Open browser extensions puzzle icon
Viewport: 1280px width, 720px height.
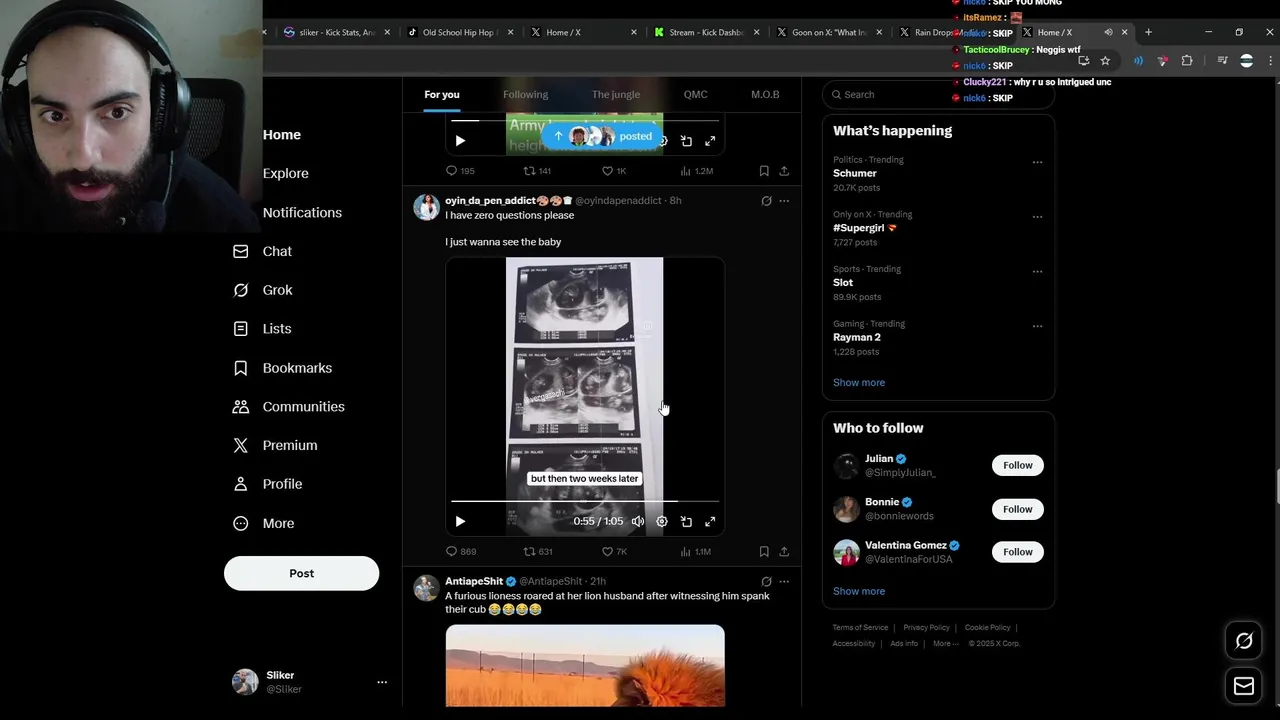(x=1187, y=61)
